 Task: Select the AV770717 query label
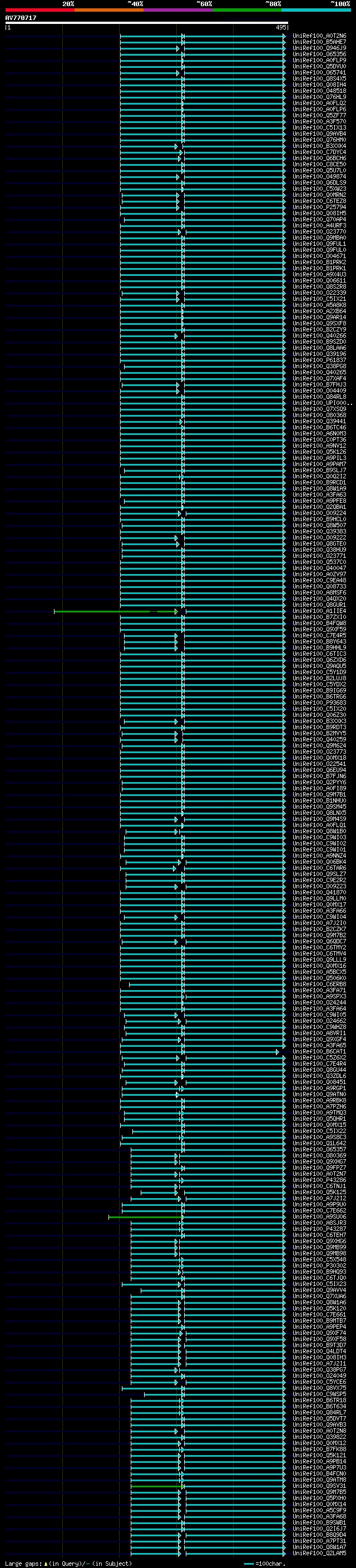(x=21, y=18)
